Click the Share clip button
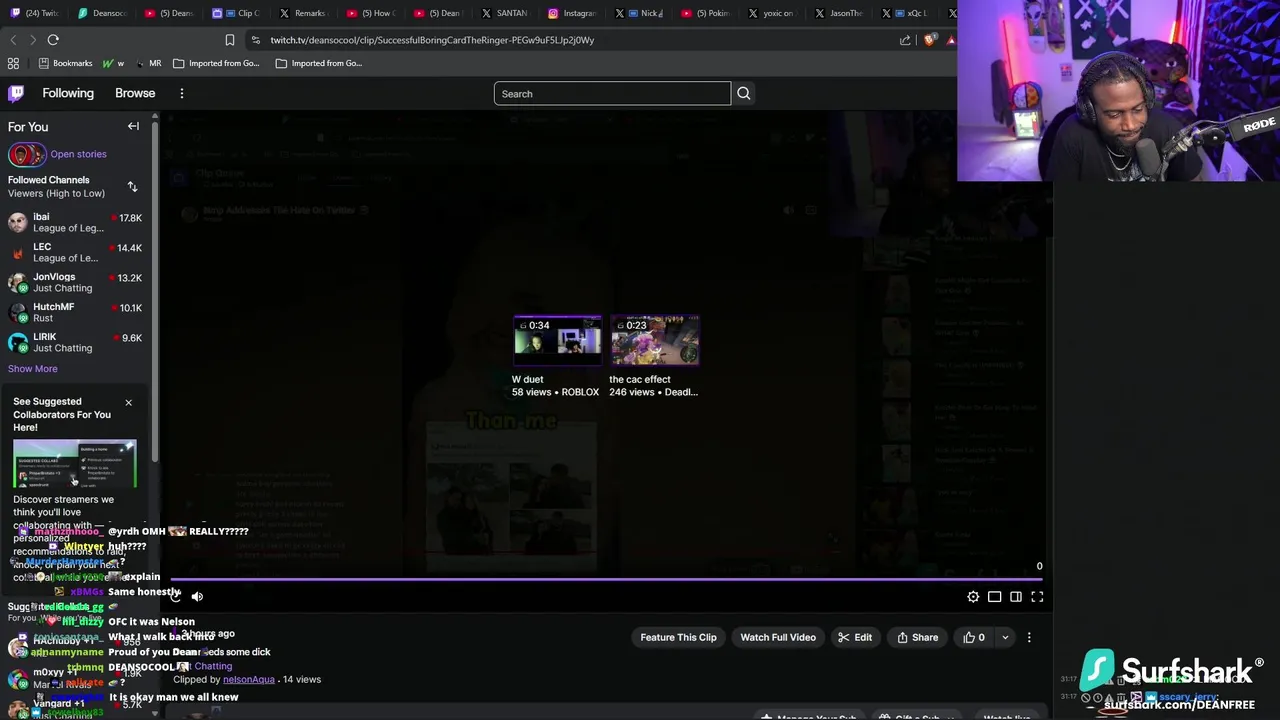Viewport: 1280px width, 720px height. point(918,637)
